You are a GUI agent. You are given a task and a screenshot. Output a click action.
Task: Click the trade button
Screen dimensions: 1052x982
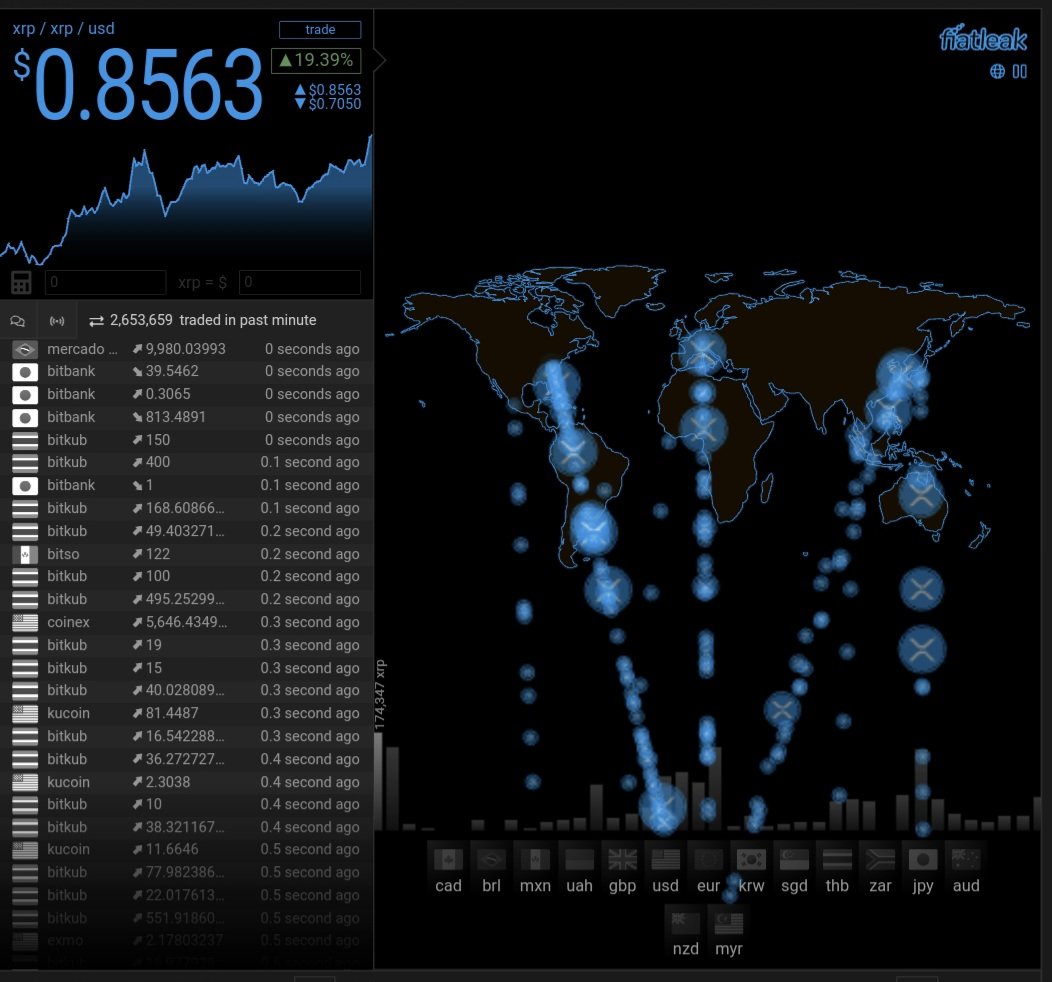coord(320,30)
